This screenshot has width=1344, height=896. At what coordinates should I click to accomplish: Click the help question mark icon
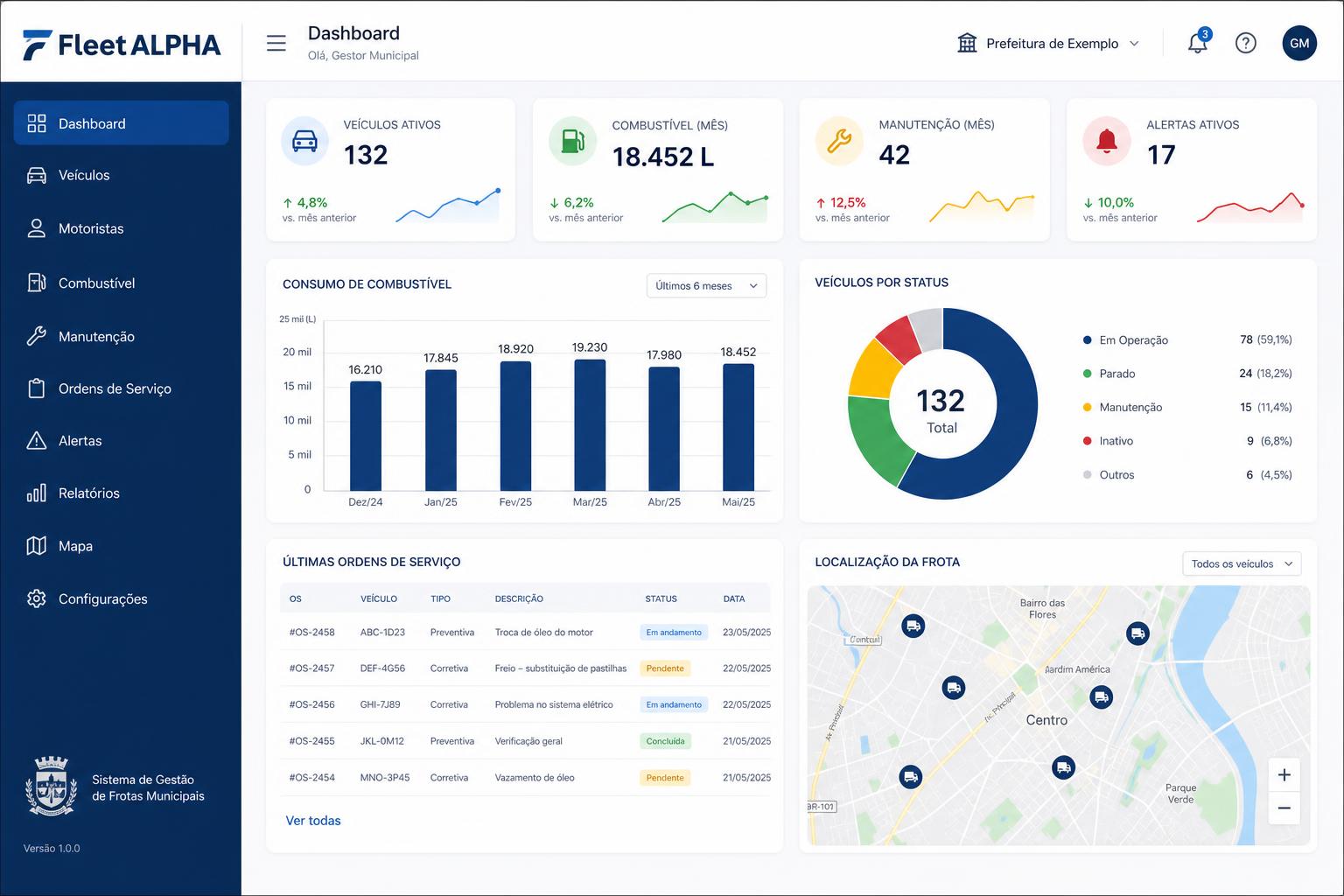pos(1246,43)
